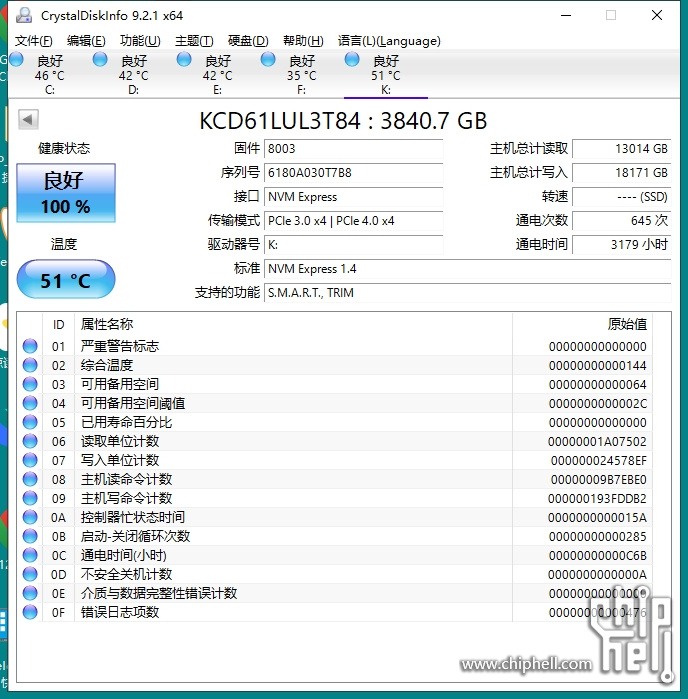Click status orb for attribute 0E 介质与数据完整性错误计数
688x699 pixels.
click(30, 593)
